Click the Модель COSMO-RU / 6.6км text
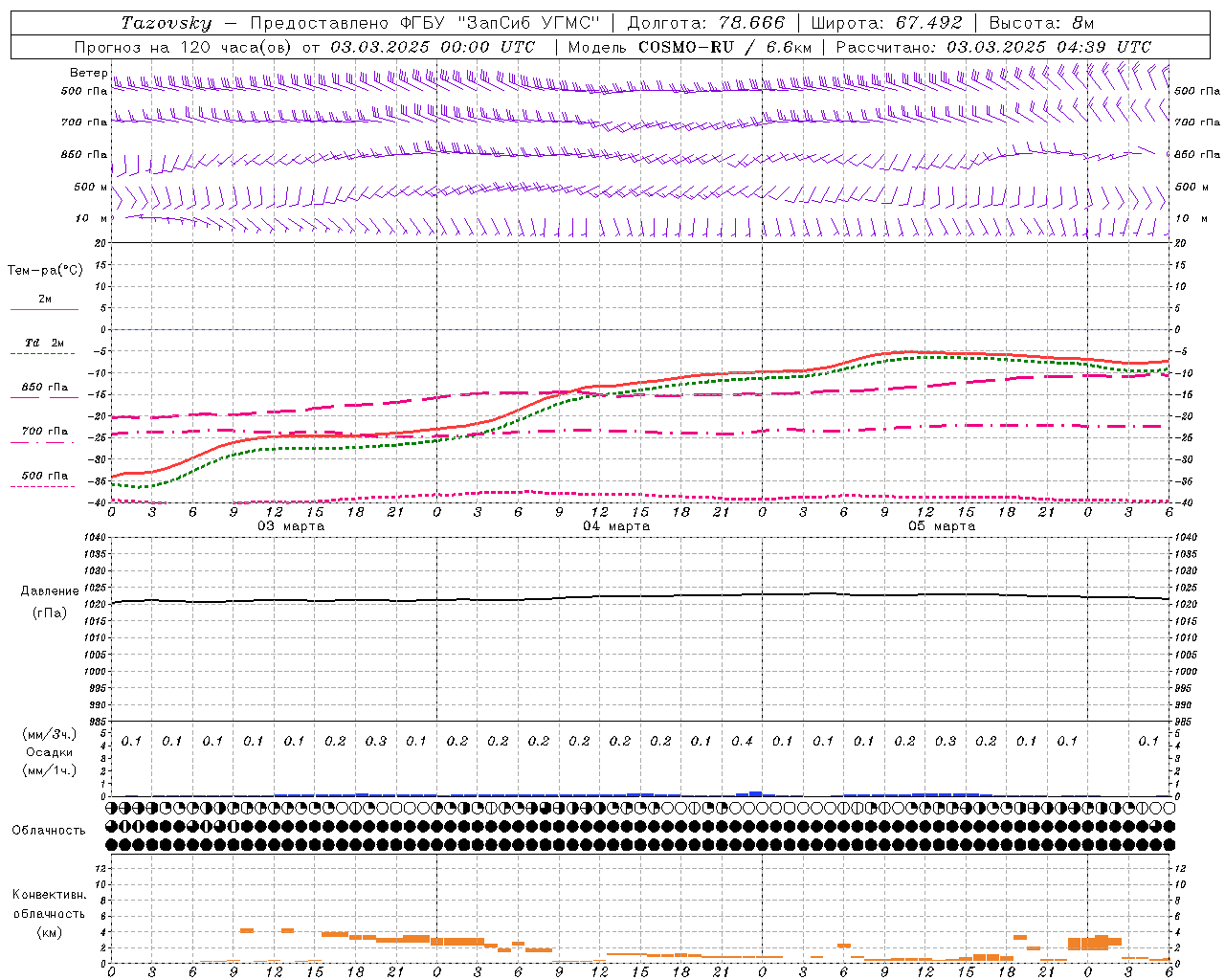 pos(689,47)
